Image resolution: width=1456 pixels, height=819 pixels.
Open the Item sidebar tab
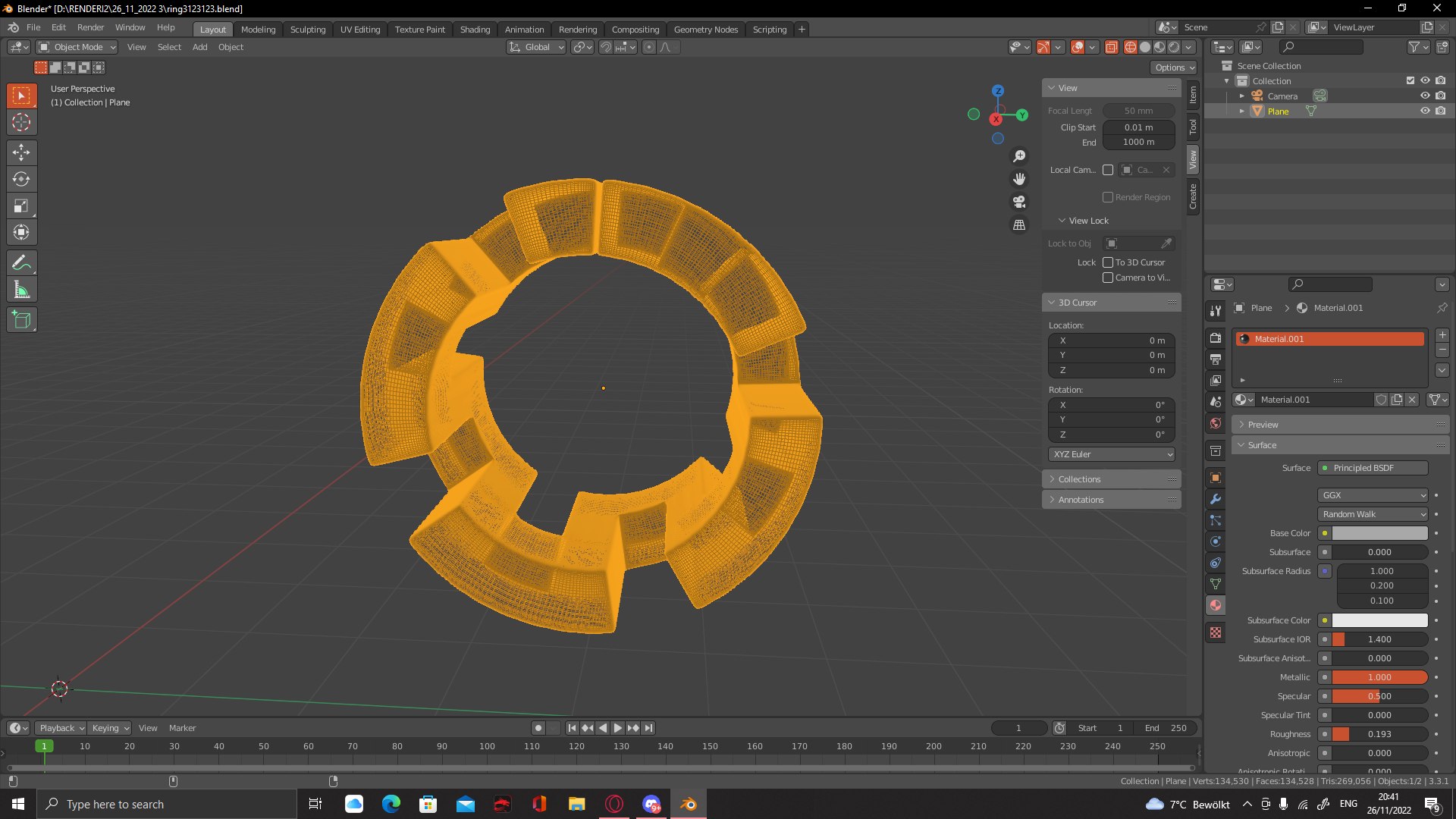1193,95
